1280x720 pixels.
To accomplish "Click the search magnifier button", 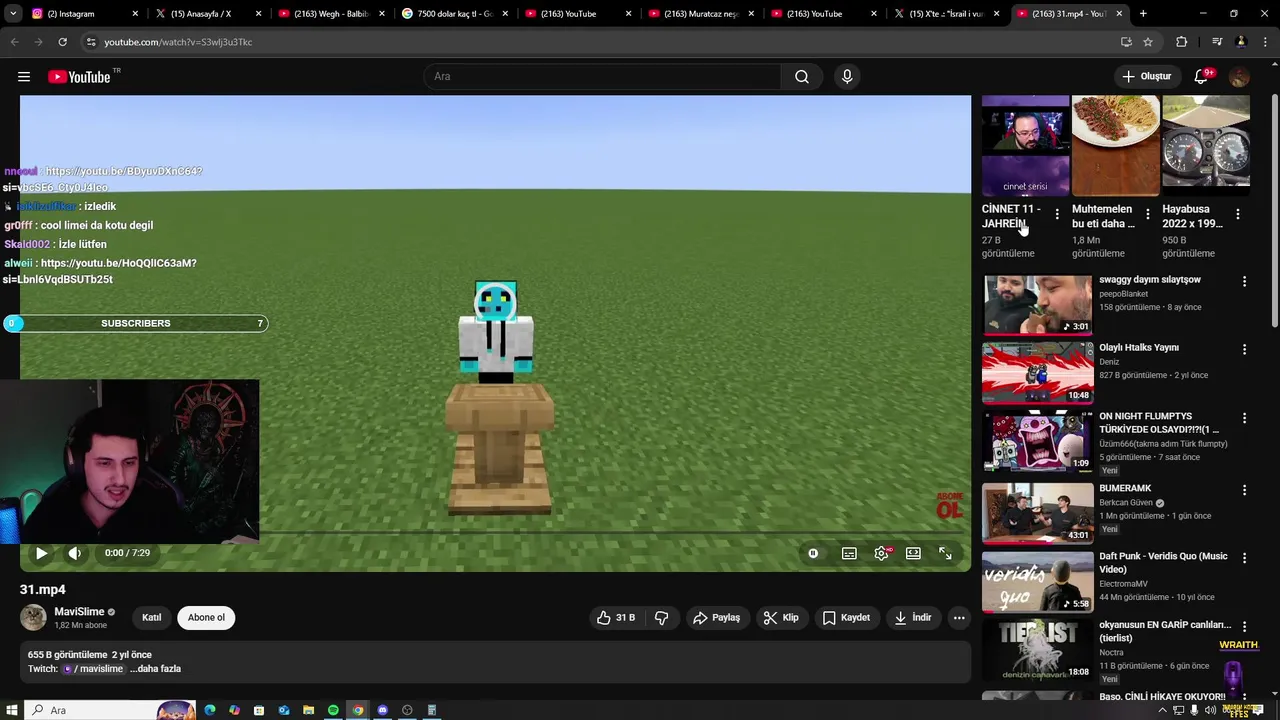I will coord(802,77).
